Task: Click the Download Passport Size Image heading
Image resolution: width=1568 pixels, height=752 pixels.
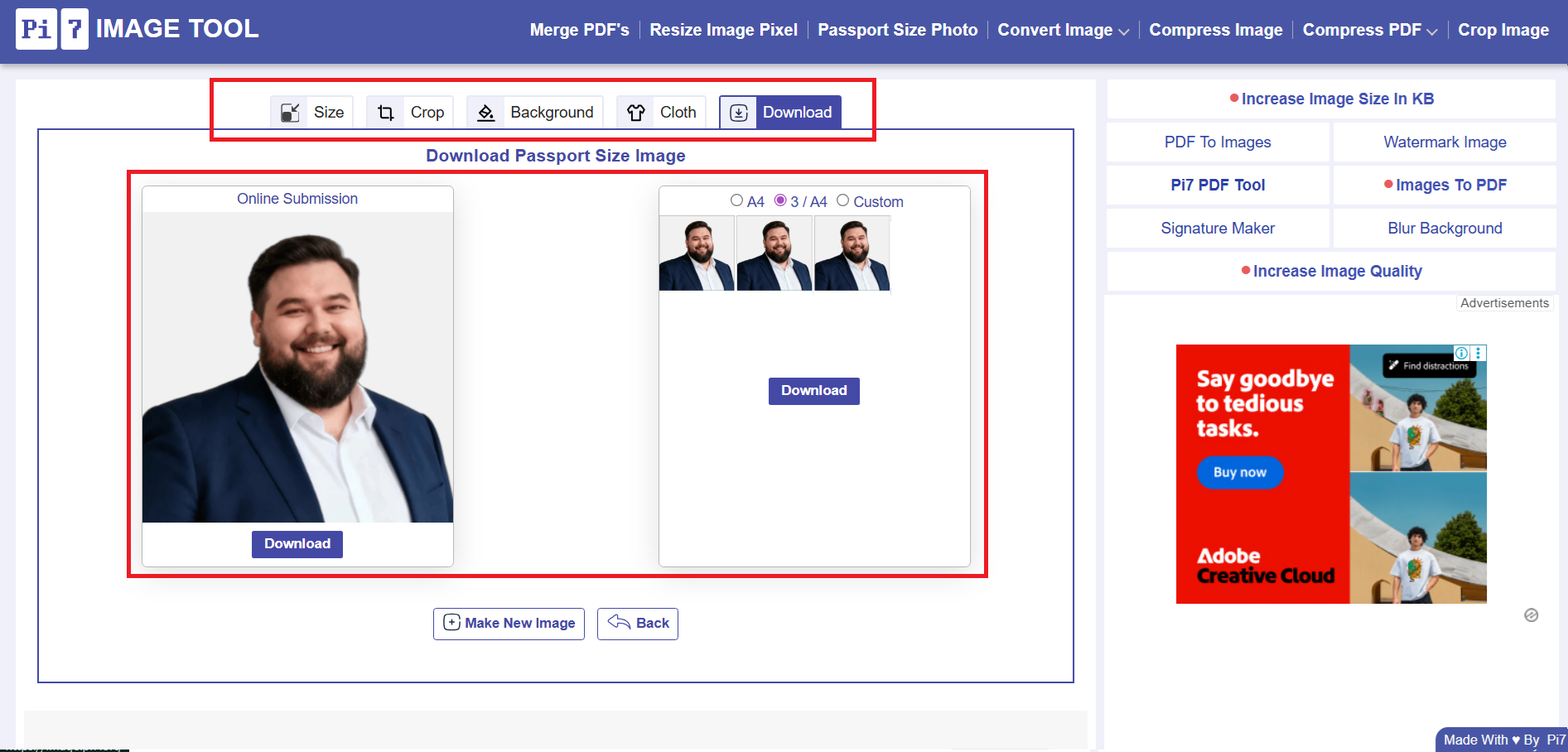Action: [556, 156]
